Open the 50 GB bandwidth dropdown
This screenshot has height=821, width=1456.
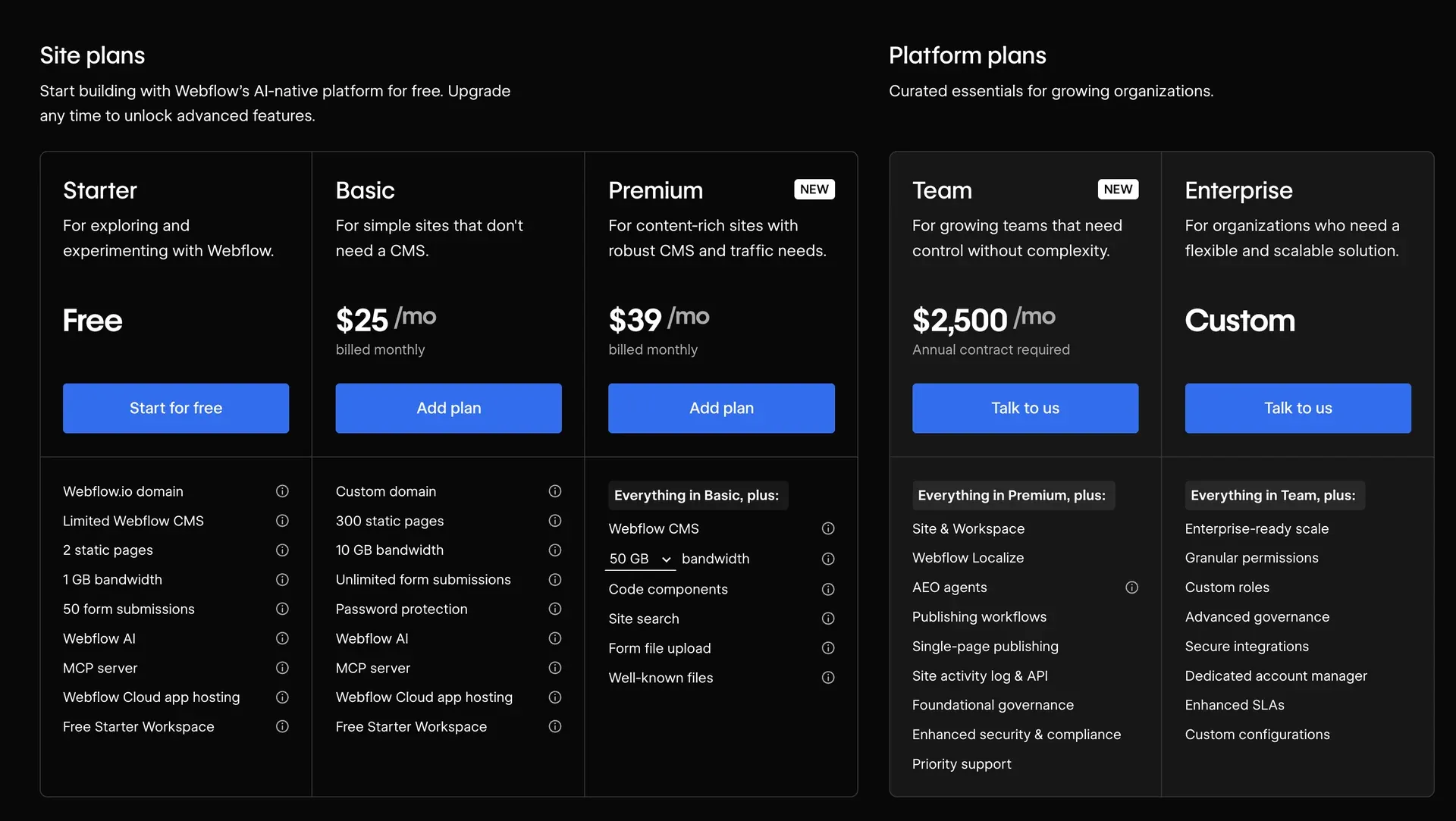[x=640, y=559]
